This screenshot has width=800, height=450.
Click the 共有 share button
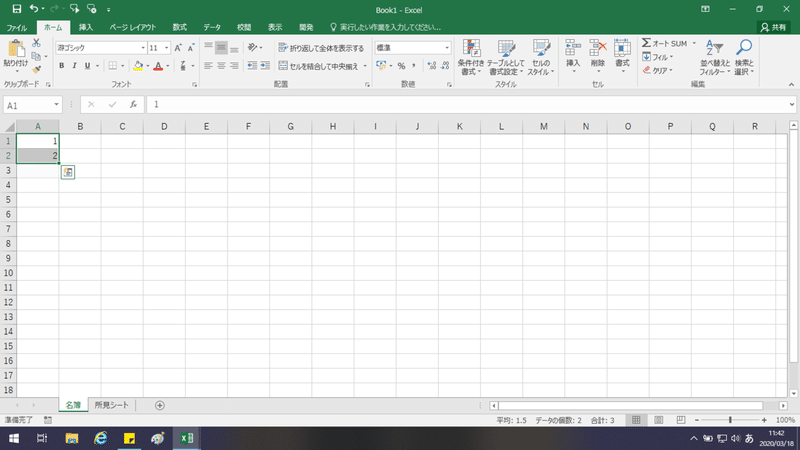click(773, 28)
